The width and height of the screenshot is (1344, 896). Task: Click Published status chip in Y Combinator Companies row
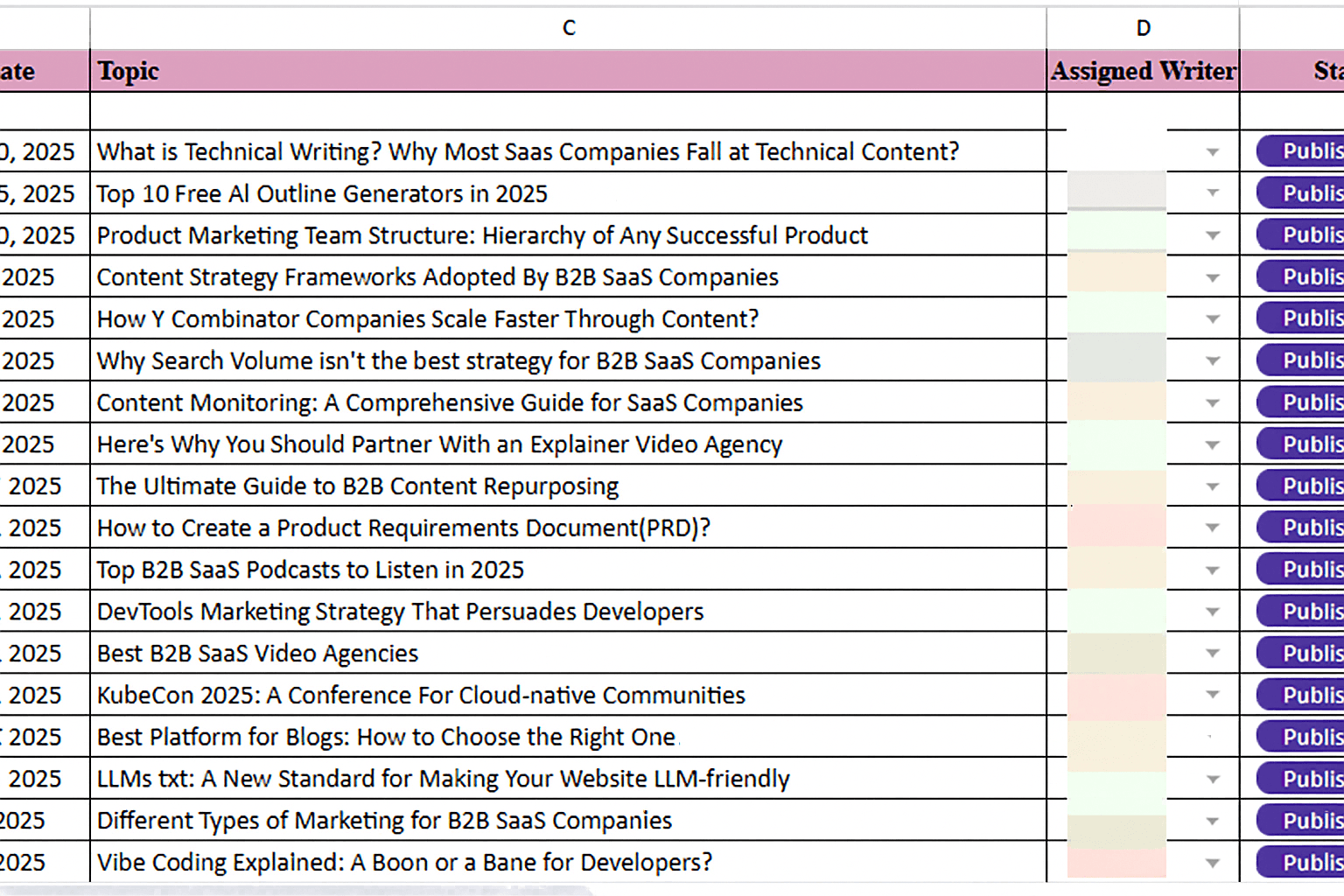click(1301, 318)
